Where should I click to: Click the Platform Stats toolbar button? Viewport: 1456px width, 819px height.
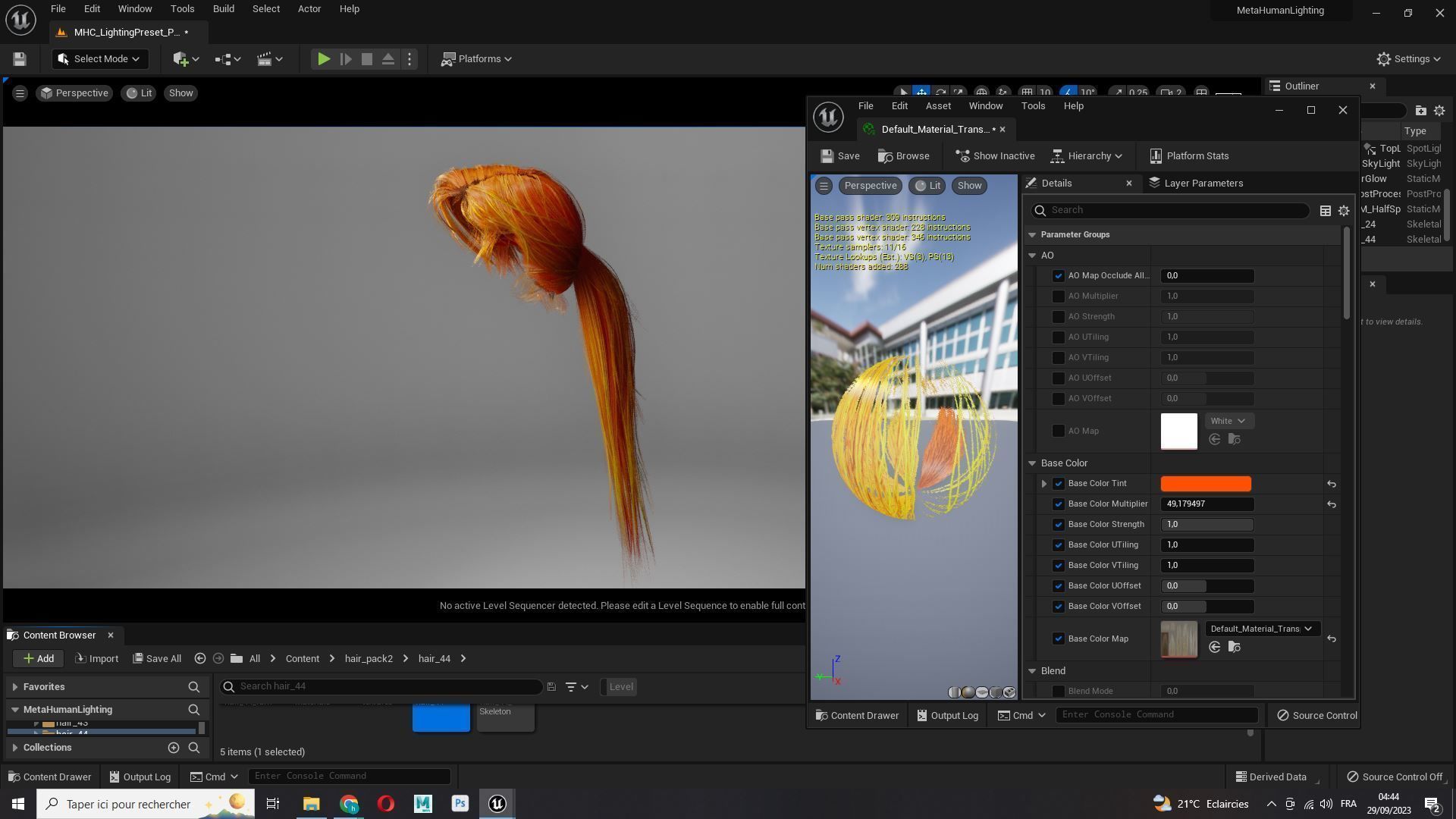point(1189,156)
